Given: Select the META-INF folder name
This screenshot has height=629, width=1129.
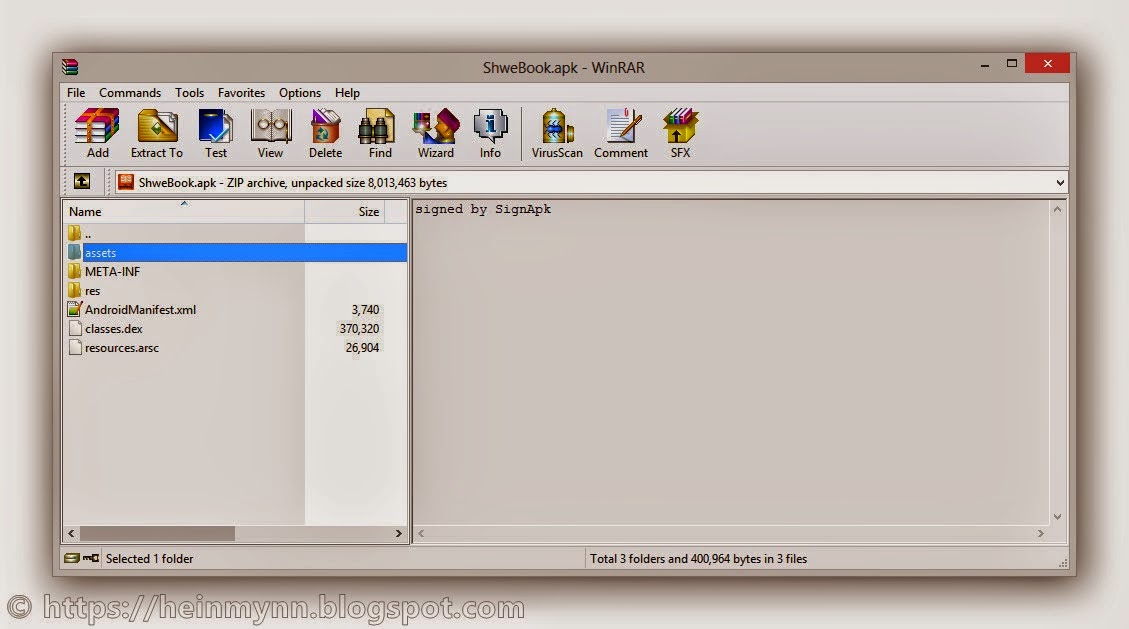Looking at the screenshot, I should (x=112, y=271).
